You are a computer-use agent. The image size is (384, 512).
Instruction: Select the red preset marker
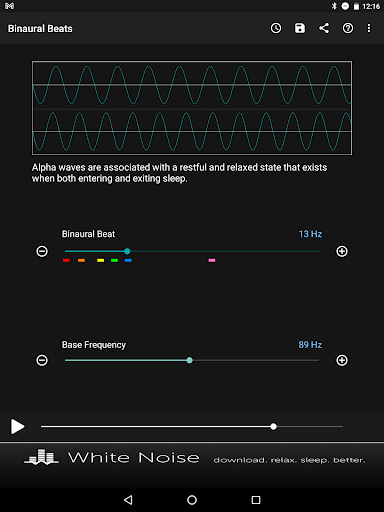pyautogui.click(x=66, y=260)
